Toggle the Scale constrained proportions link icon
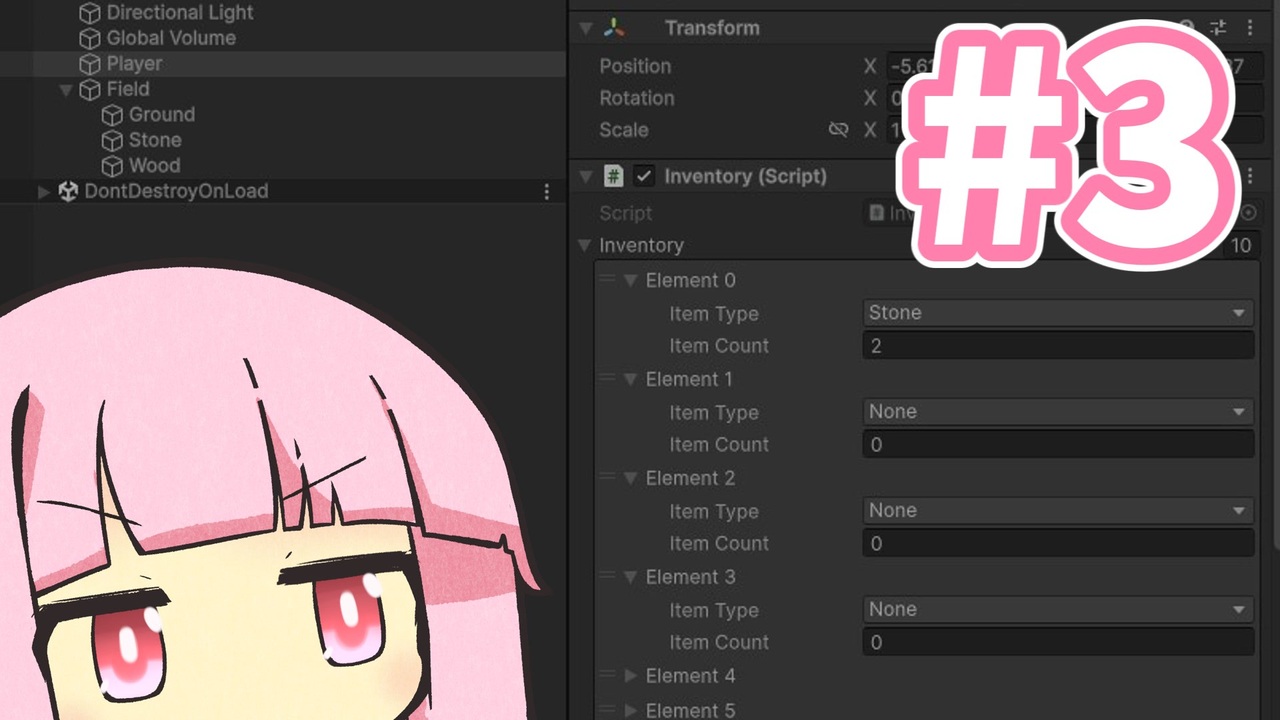The image size is (1280, 720). pyautogui.click(x=838, y=130)
